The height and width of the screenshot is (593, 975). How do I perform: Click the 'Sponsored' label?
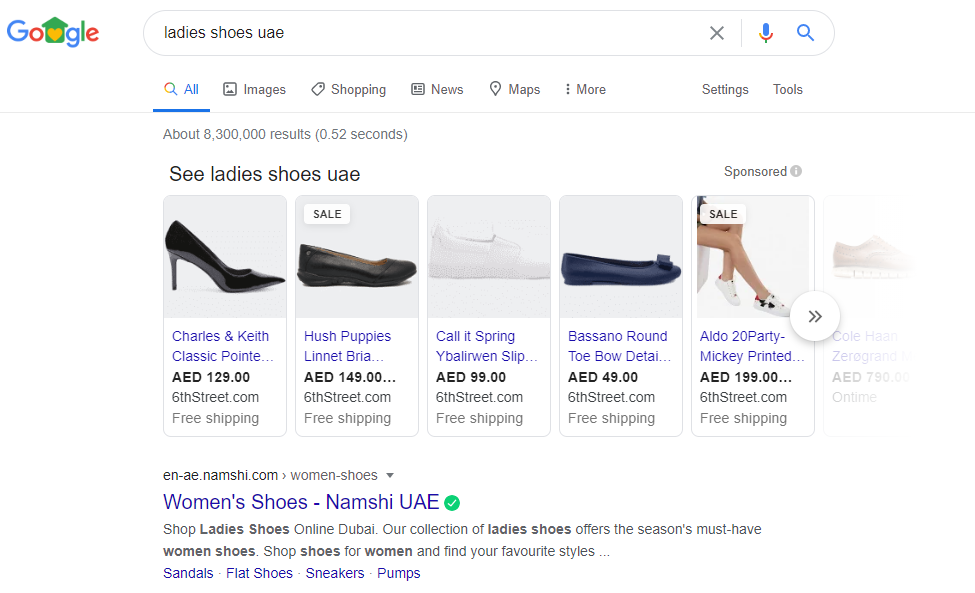755,172
